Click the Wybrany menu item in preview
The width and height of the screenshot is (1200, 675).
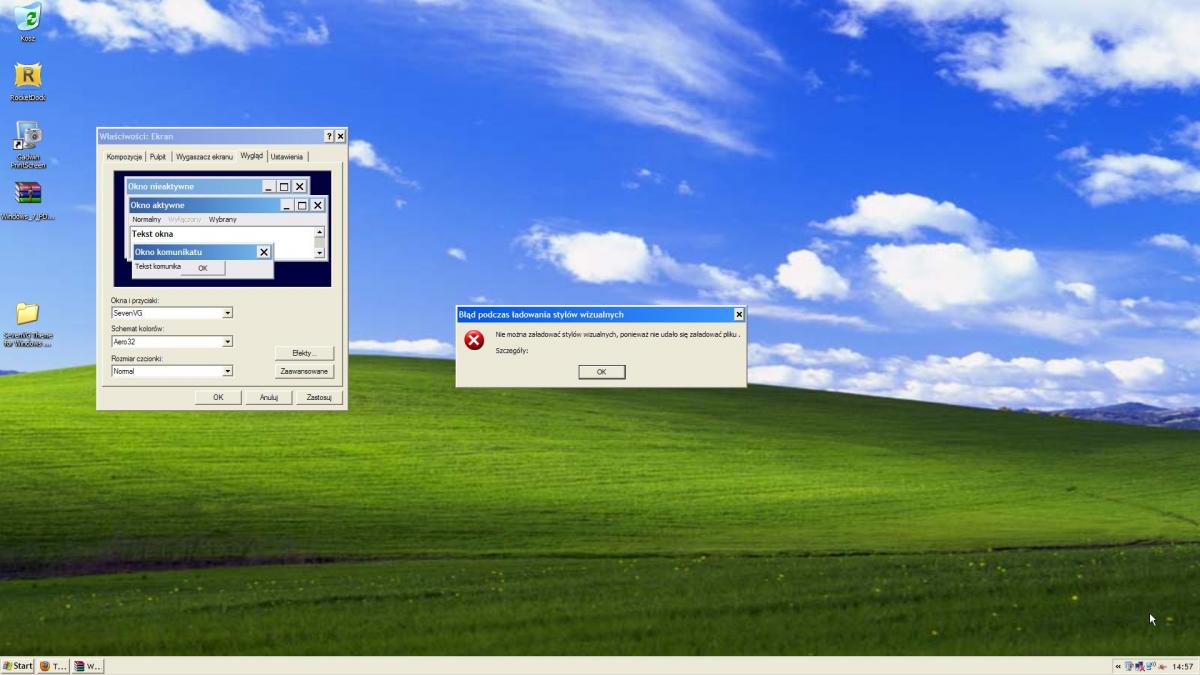coord(223,219)
